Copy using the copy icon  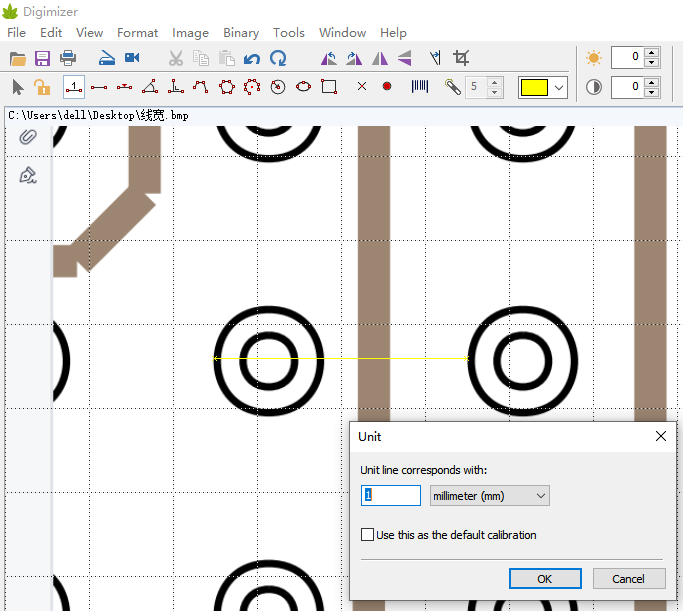pos(201,58)
